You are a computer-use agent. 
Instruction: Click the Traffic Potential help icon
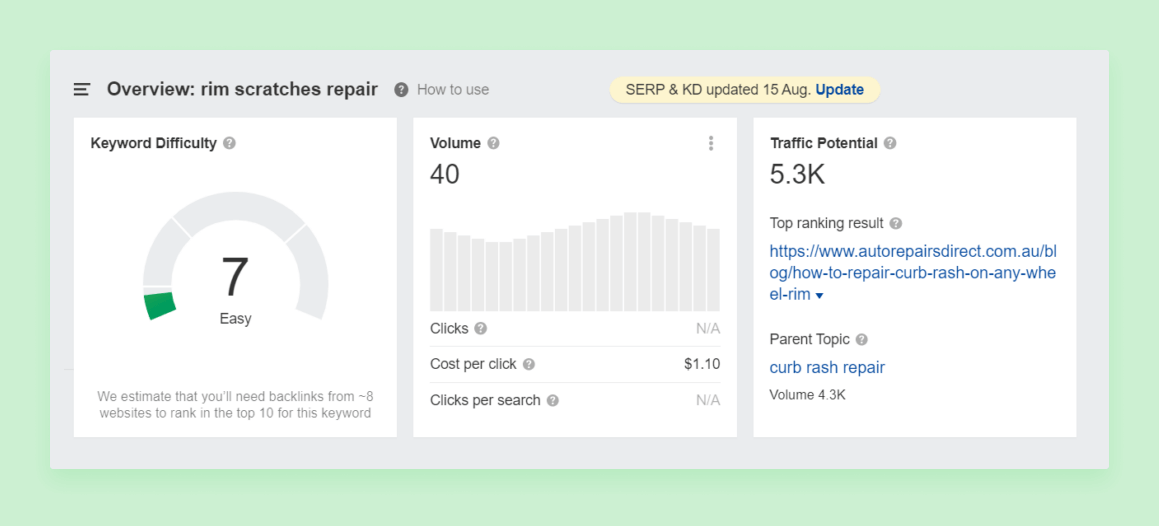[890, 143]
